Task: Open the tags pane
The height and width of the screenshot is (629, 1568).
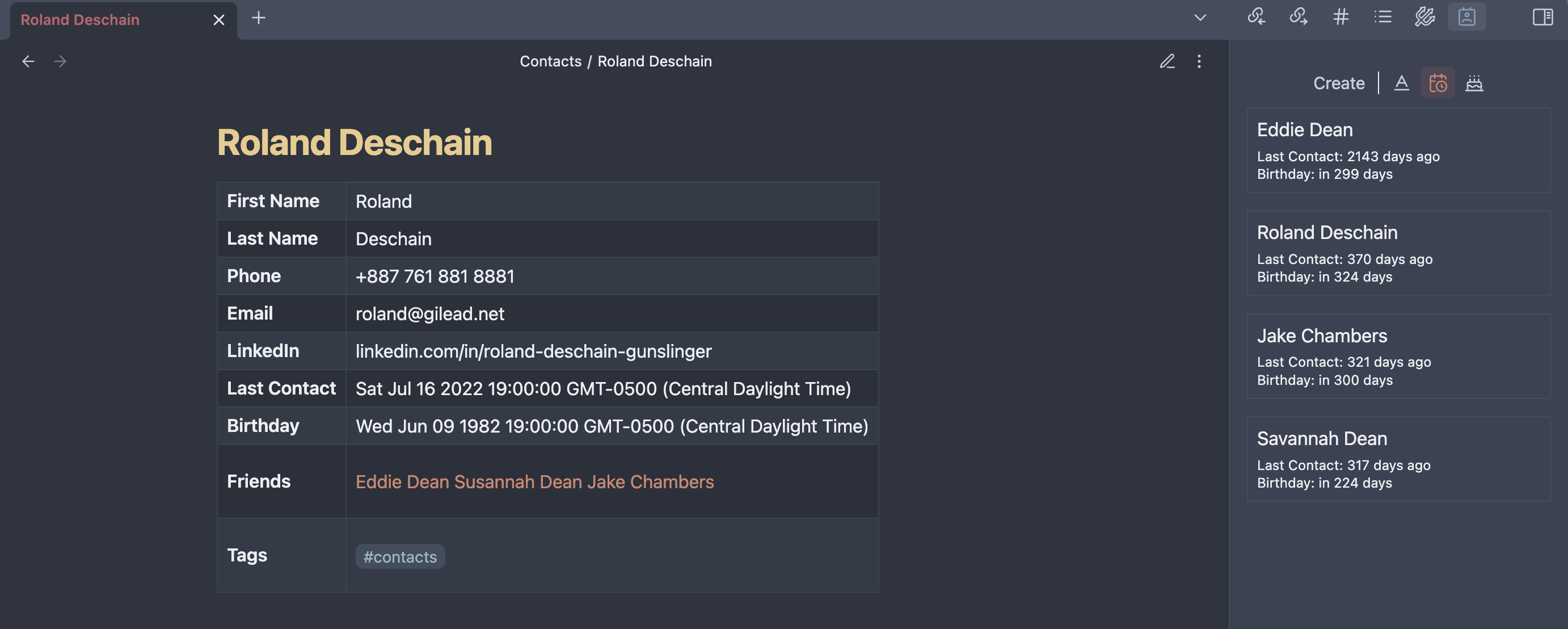Action: coord(1341,18)
